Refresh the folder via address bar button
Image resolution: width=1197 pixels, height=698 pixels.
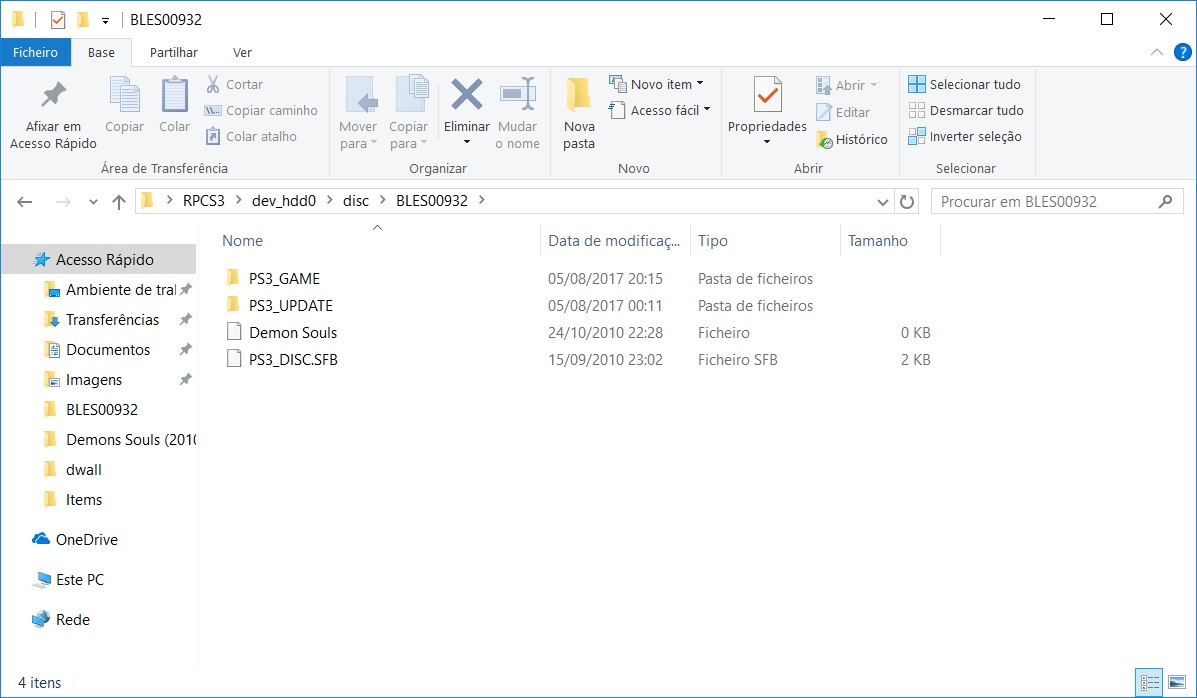coord(907,201)
